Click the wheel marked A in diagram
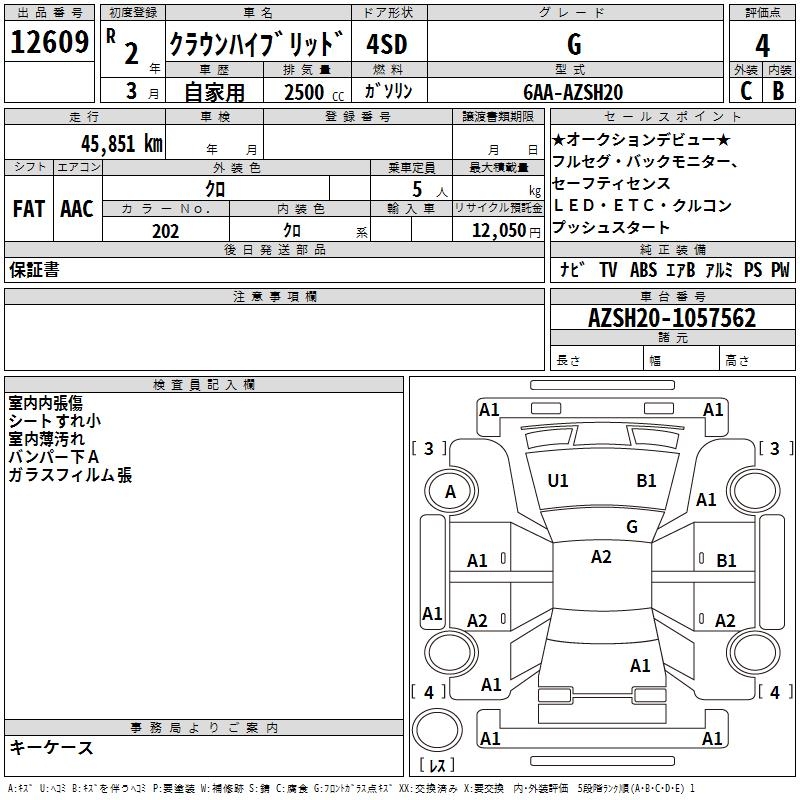The image size is (800, 800). click(451, 491)
